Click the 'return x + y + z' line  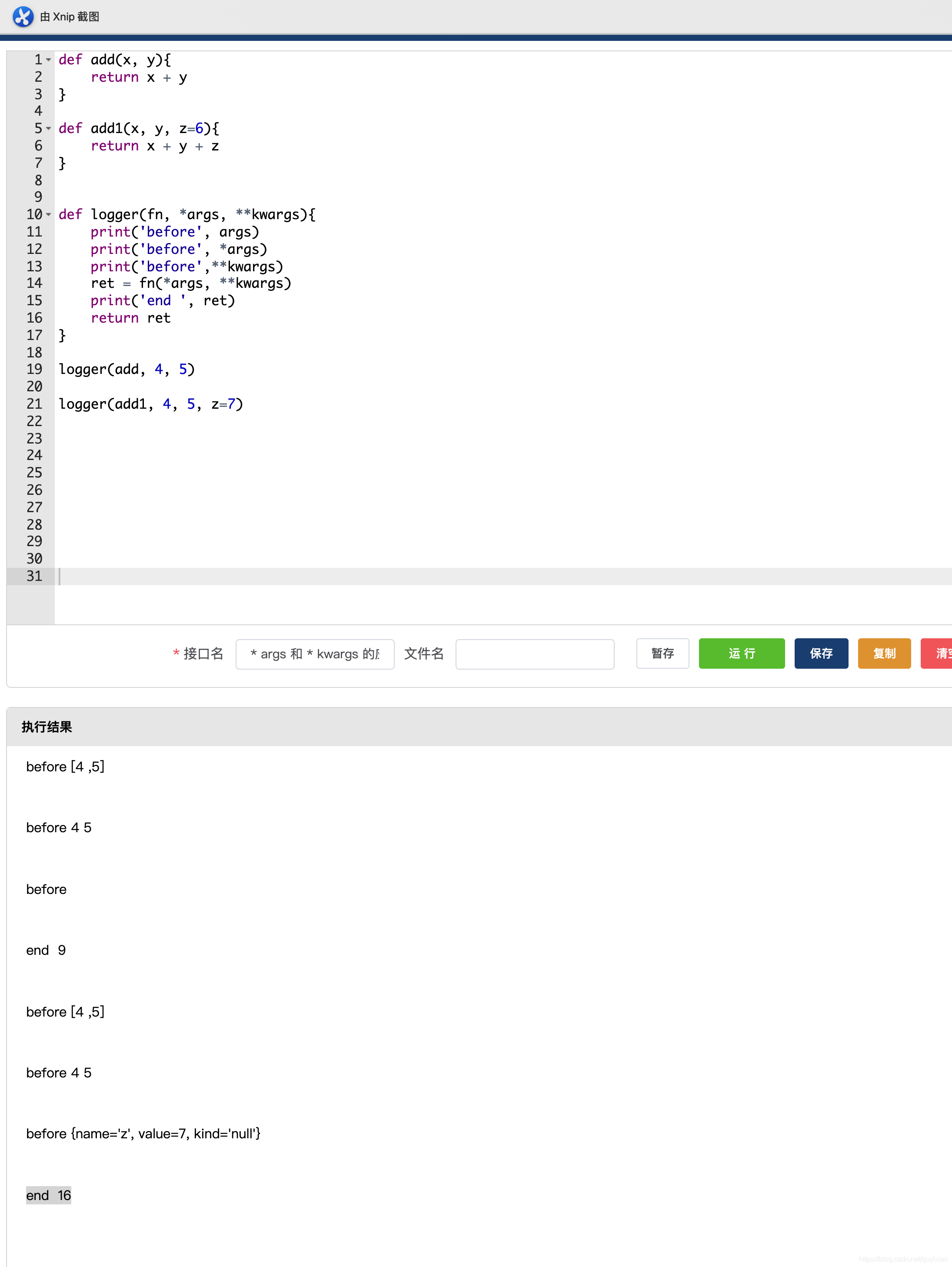[x=155, y=146]
